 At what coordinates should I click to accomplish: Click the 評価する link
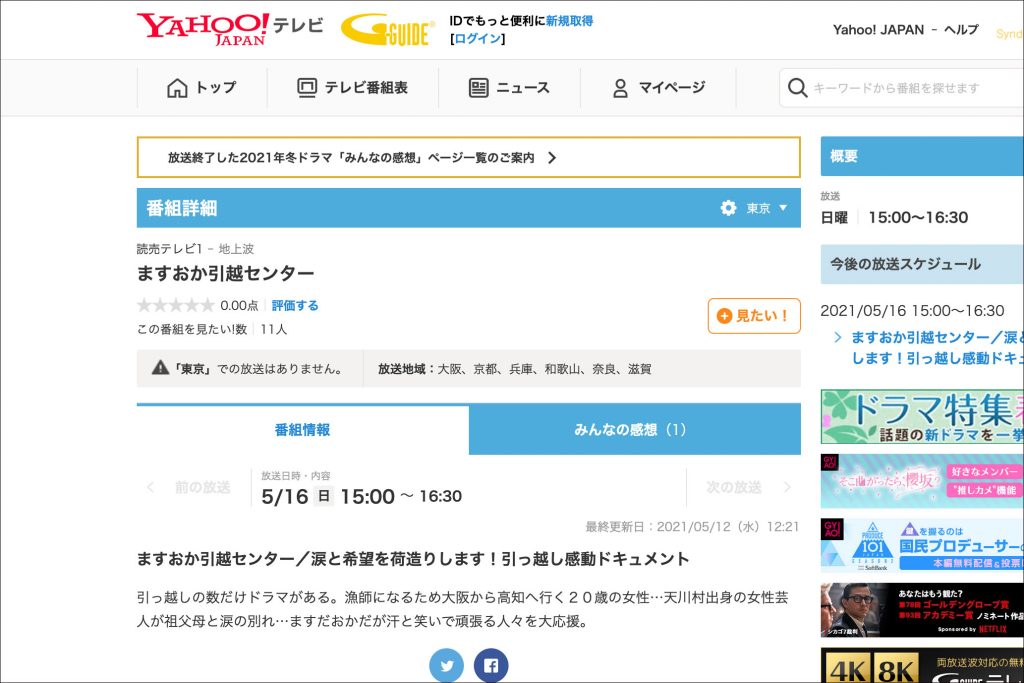(295, 306)
